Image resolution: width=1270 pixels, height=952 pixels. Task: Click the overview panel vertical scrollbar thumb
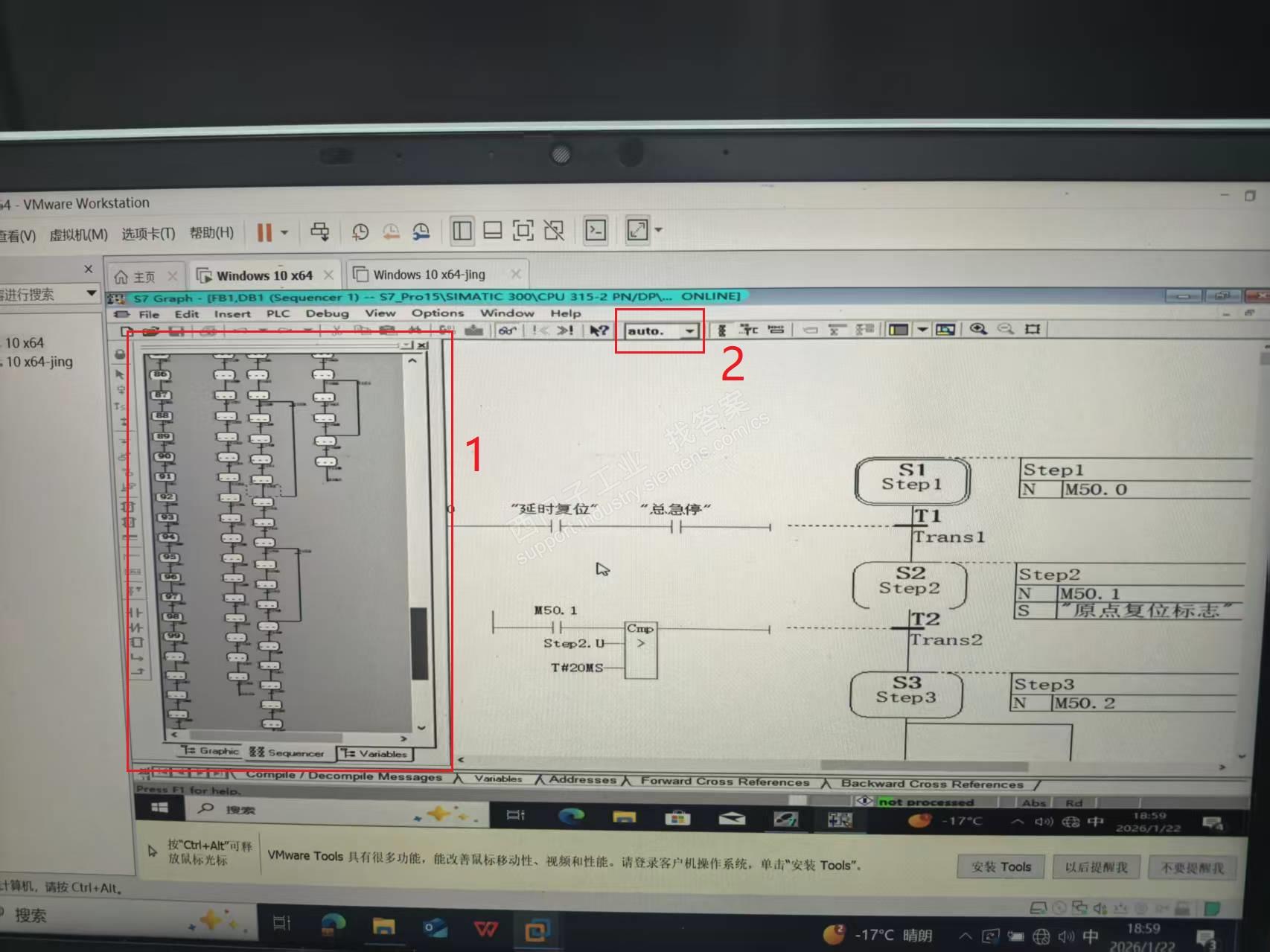tap(419, 643)
